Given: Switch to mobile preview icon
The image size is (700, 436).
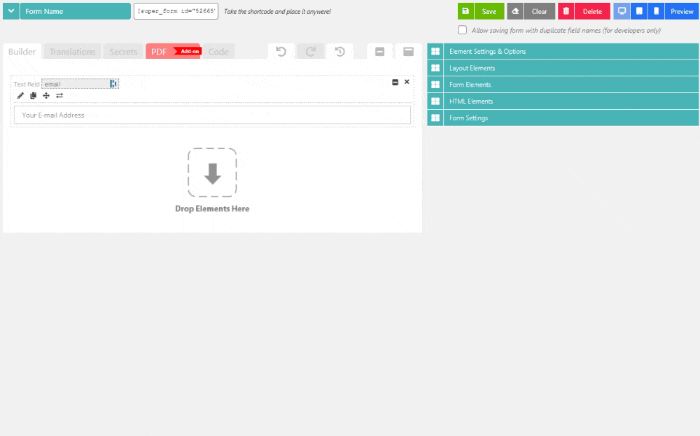Looking at the screenshot, I should click(x=656, y=11).
